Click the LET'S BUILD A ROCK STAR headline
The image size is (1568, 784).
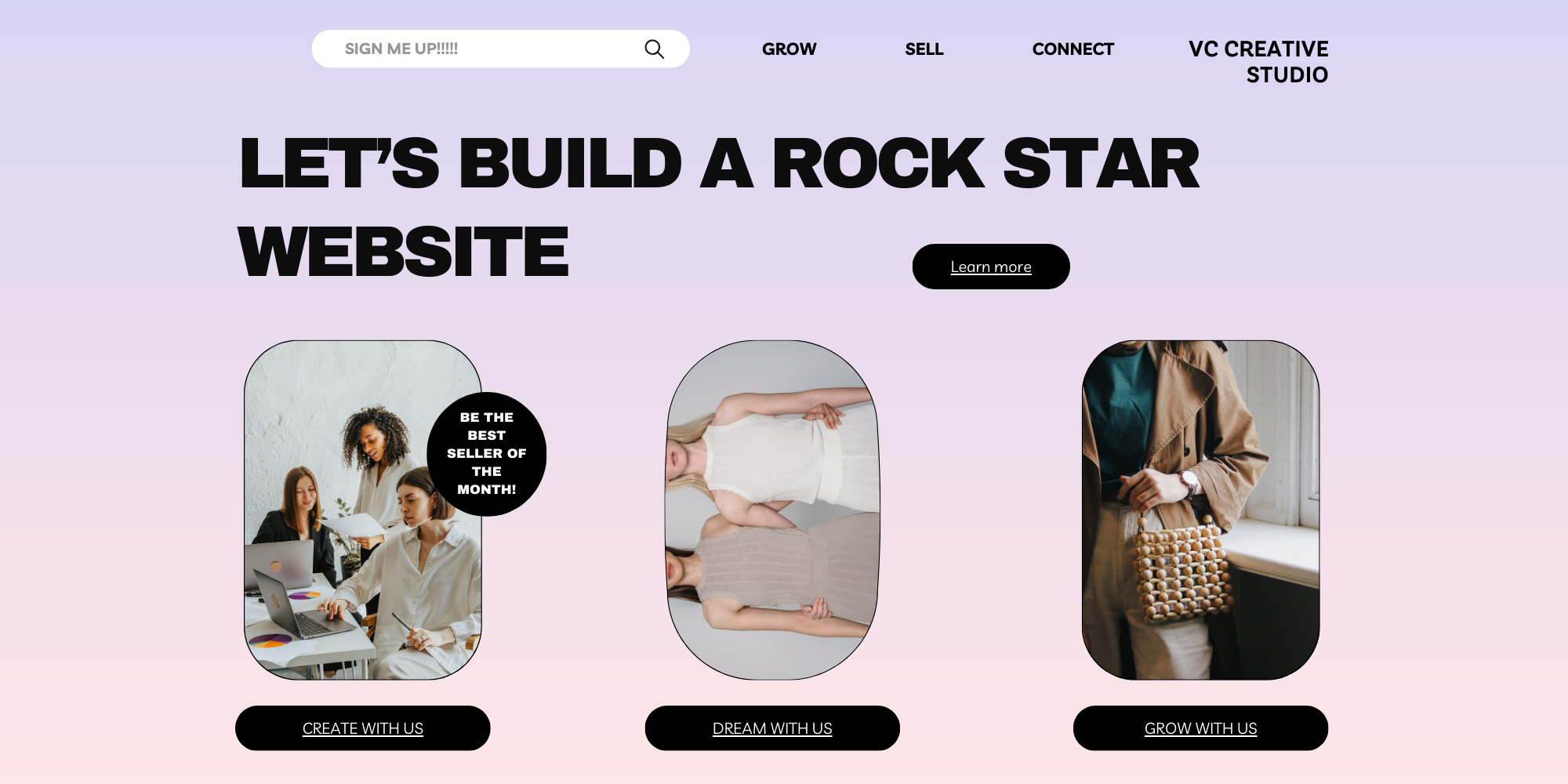719,163
